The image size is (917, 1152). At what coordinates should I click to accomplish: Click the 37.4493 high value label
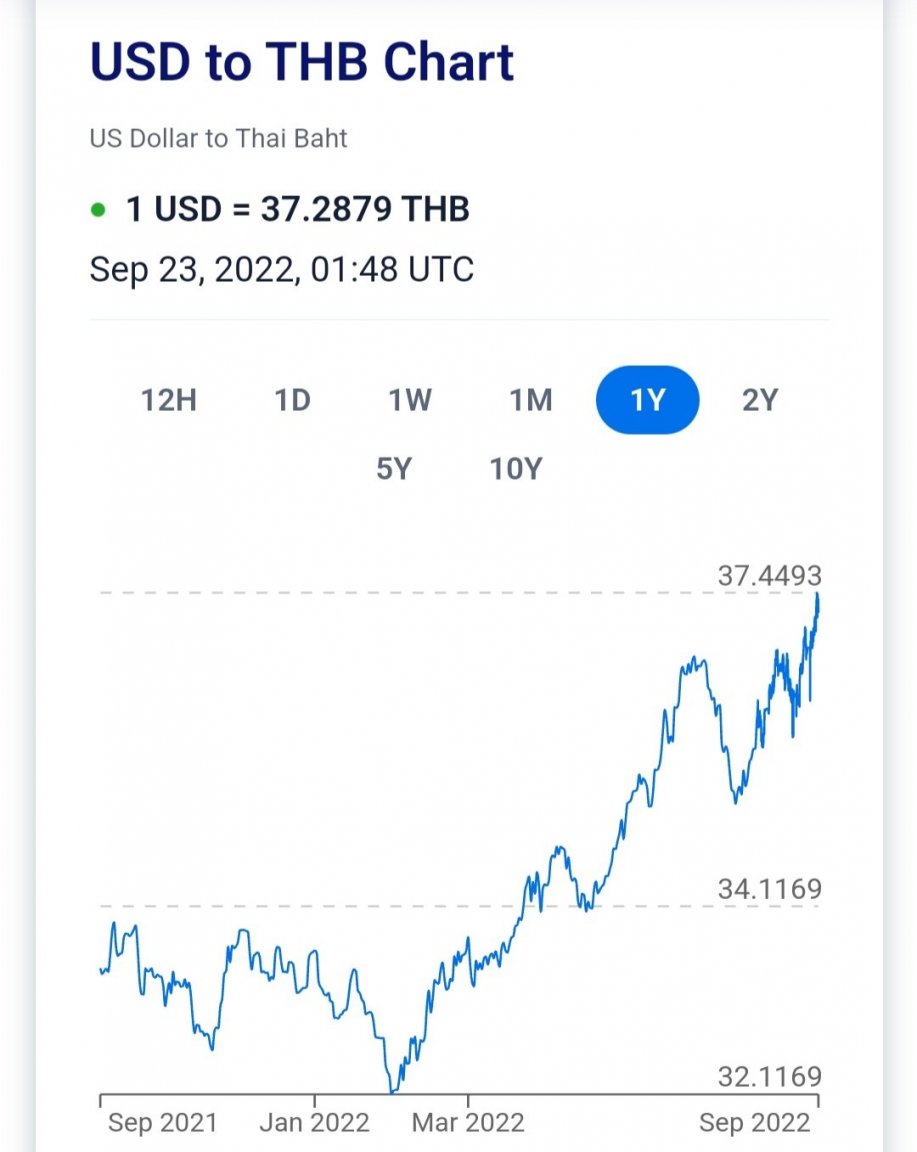[769, 575]
